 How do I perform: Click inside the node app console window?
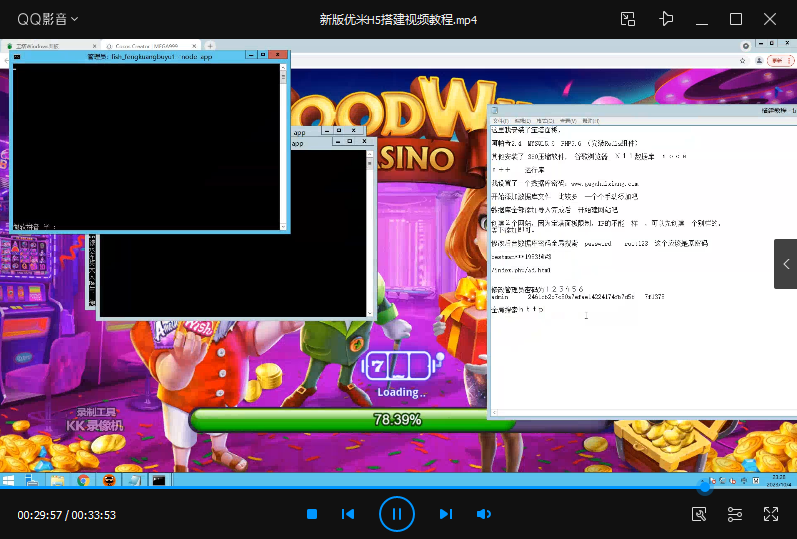[x=146, y=147]
